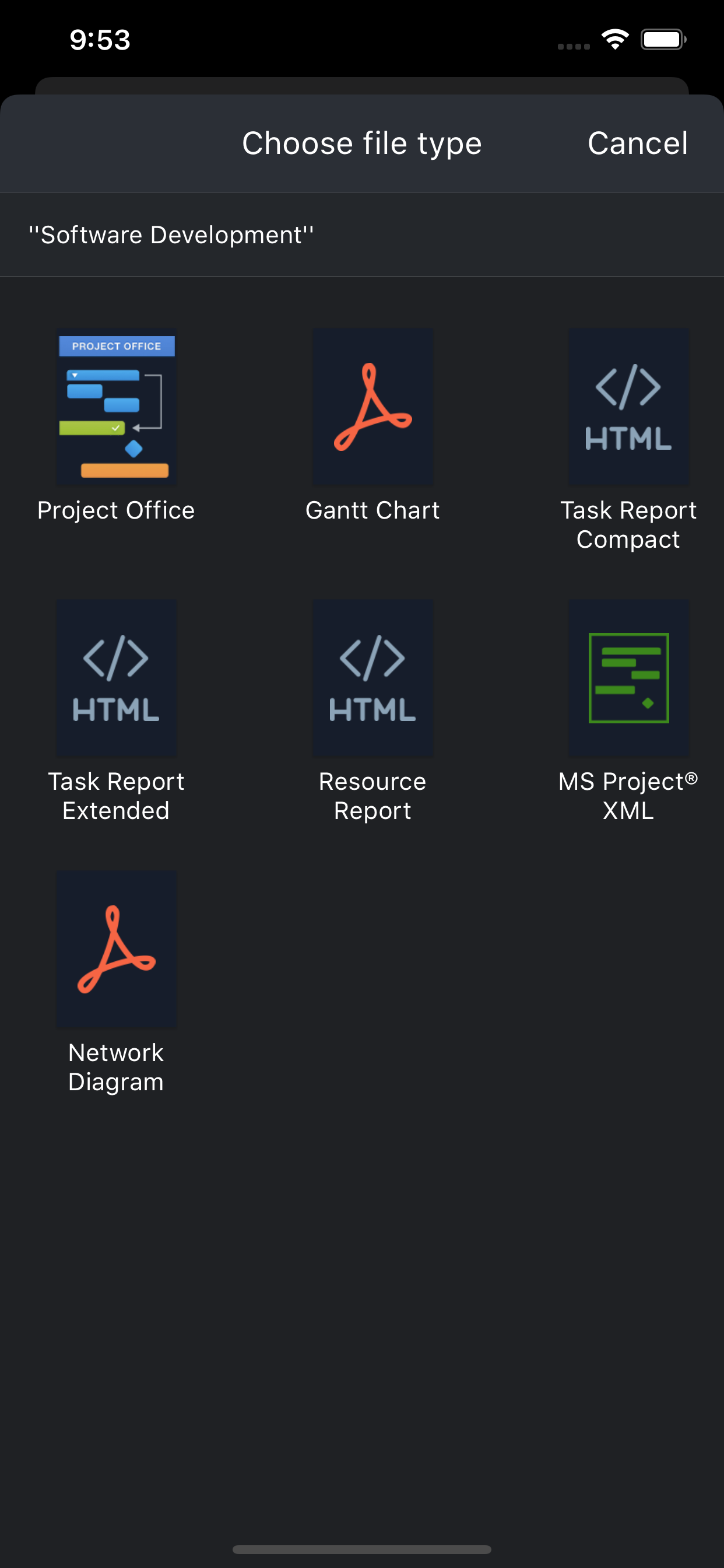This screenshot has width=724, height=1568.
Task: Tap the "Choose file type" header title
Action: point(362,143)
